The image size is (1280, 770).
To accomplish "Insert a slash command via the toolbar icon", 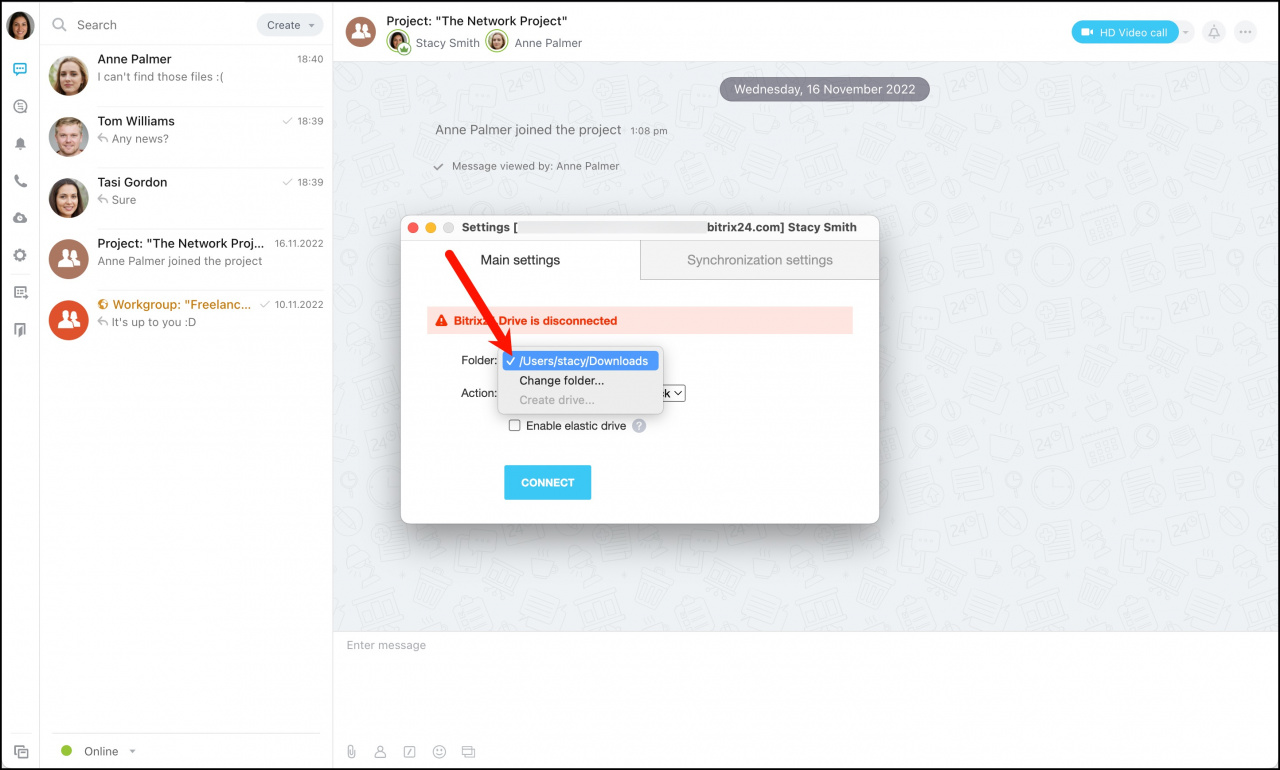I will click(x=409, y=751).
